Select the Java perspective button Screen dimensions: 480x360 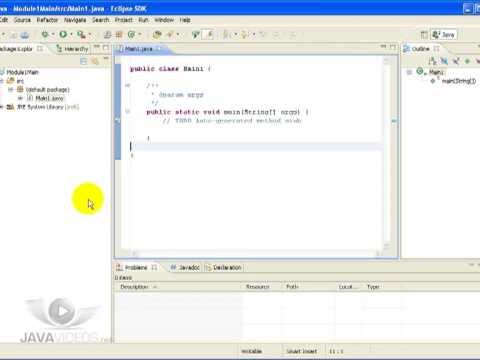(444, 35)
